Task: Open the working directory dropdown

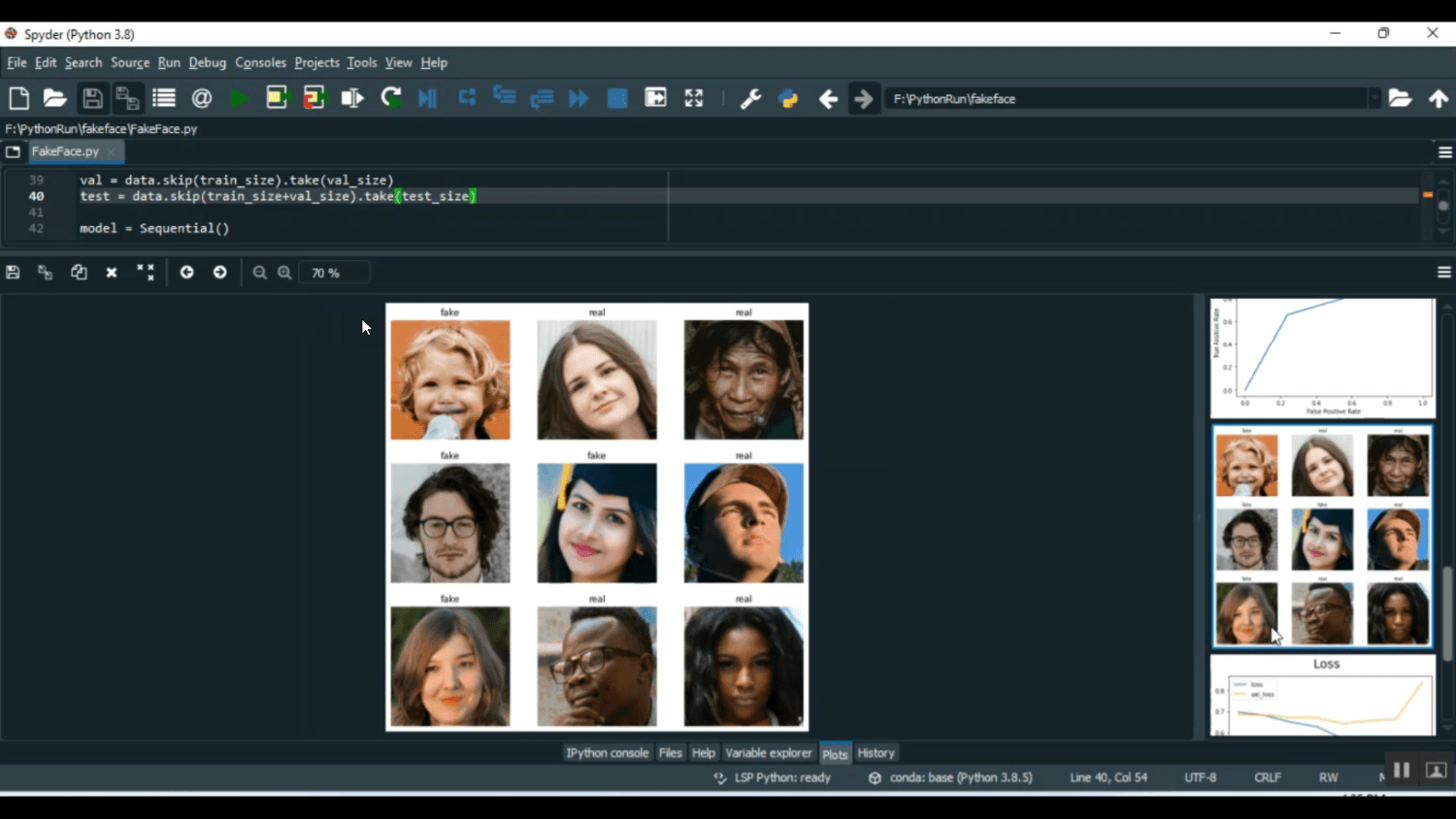Action: pyautogui.click(x=1376, y=98)
